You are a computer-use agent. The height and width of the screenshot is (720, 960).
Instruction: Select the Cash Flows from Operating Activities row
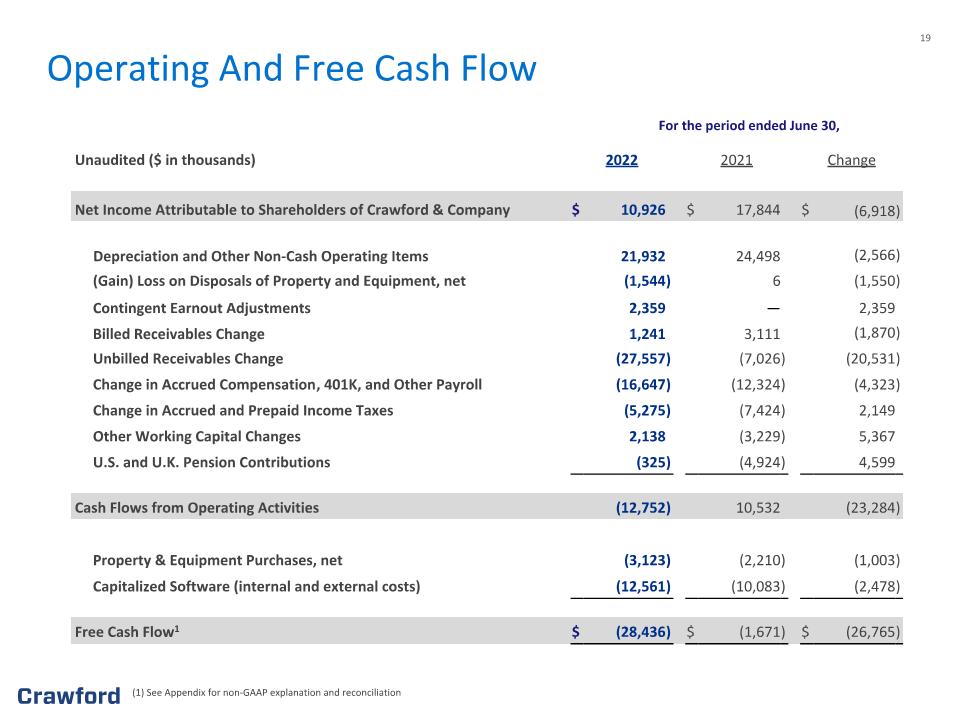click(487, 507)
